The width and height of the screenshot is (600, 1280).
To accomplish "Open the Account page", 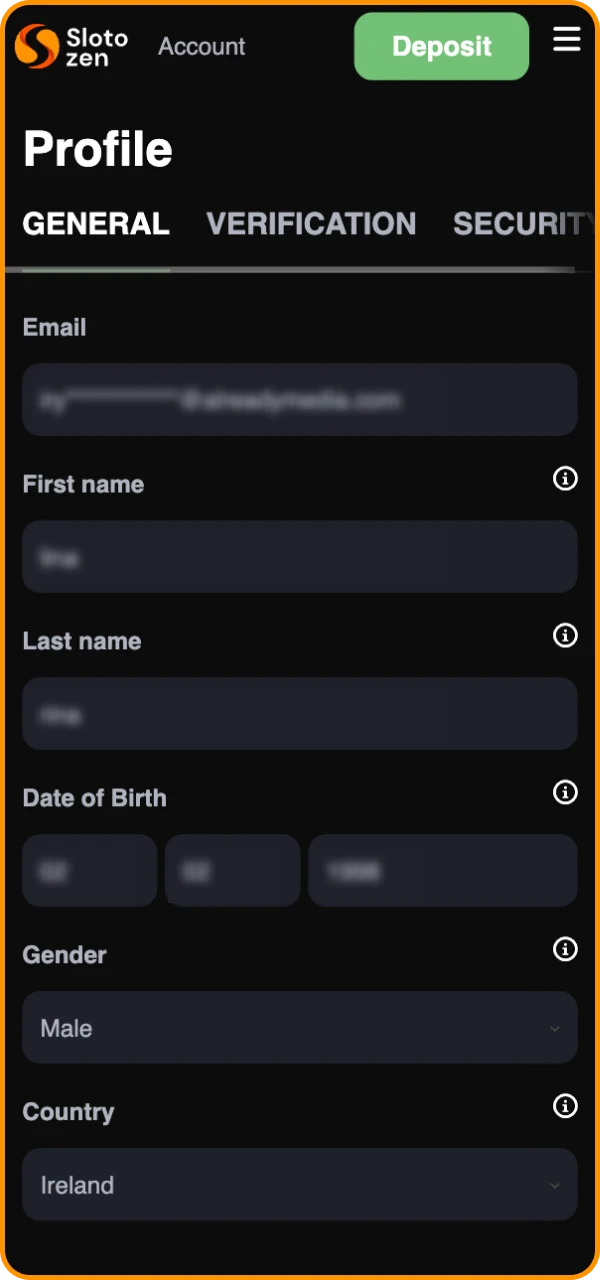I will coord(201,46).
